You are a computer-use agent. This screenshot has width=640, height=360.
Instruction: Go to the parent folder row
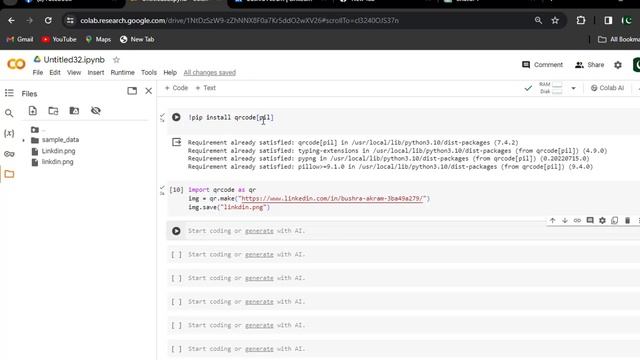point(39,130)
